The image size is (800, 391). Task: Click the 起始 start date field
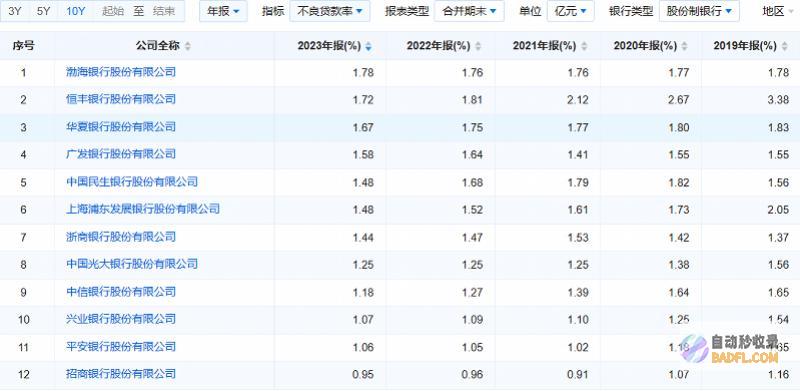(113, 11)
